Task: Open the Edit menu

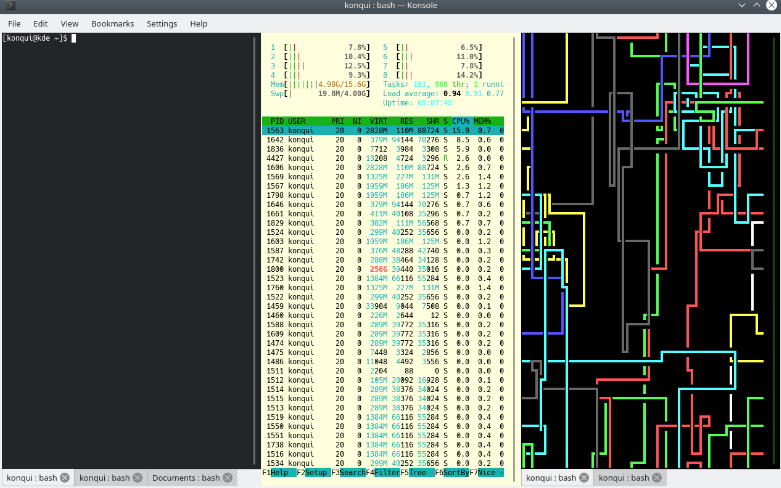Action: [x=40, y=23]
